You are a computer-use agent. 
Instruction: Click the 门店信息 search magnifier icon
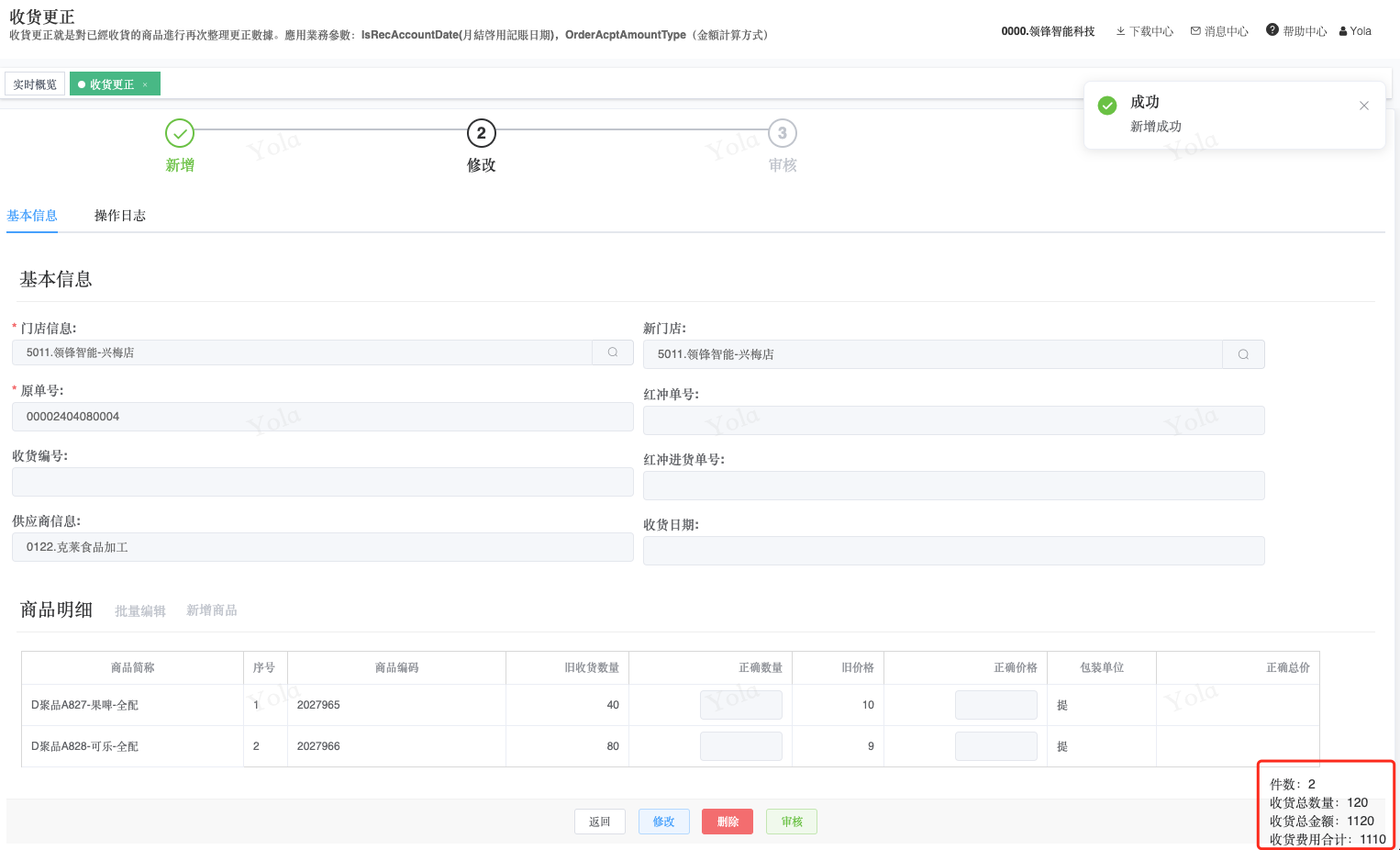(613, 352)
